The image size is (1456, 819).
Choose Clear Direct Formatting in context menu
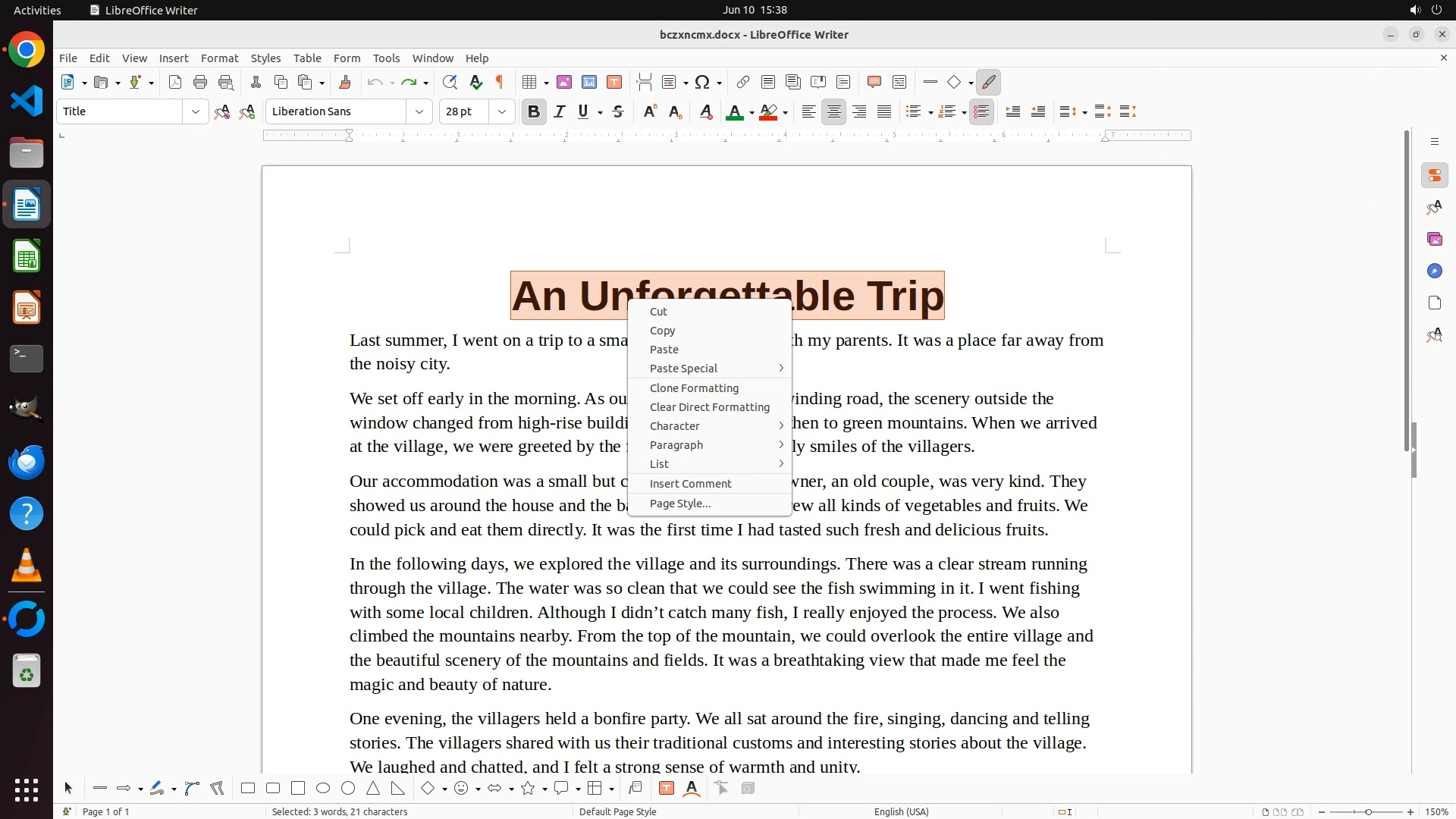[x=709, y=407]
